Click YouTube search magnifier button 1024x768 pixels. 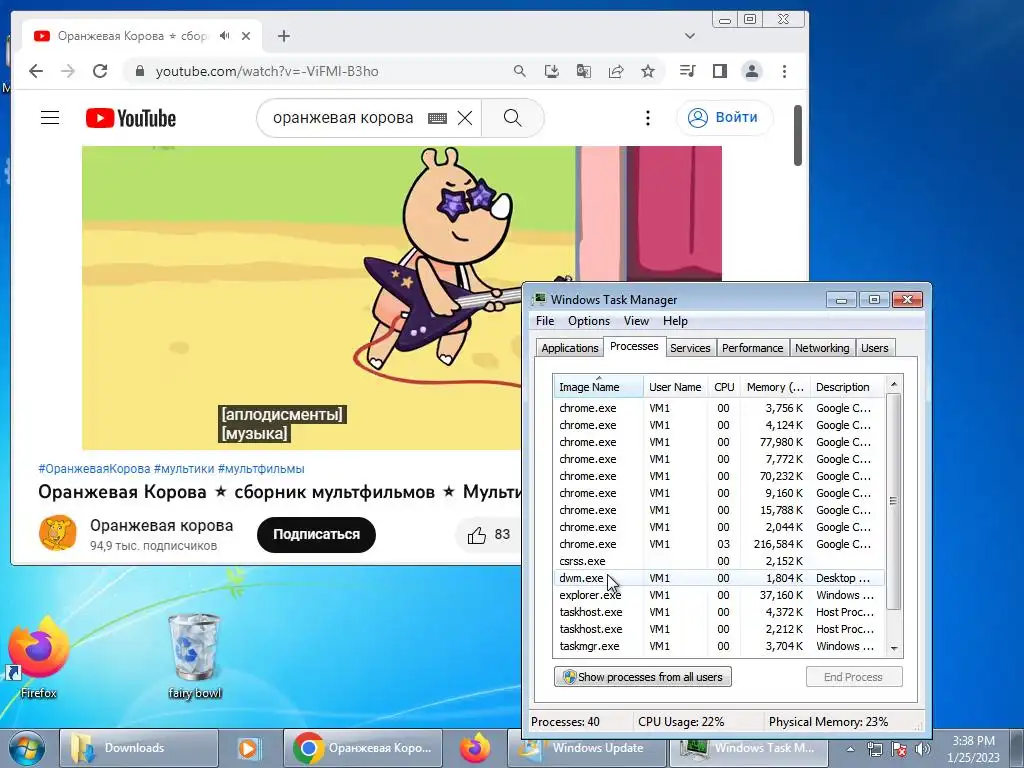coord(513,118)
